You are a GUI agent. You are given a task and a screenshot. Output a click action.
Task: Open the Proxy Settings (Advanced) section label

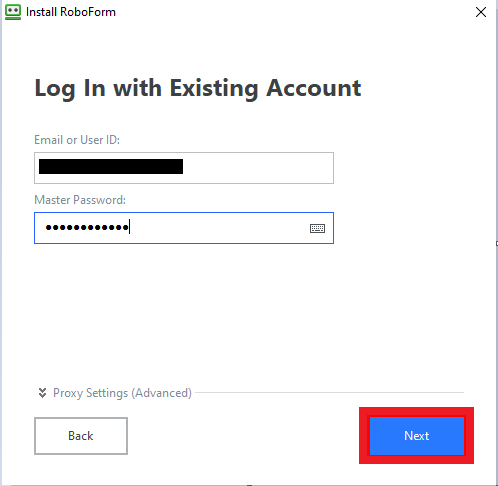[122, 393]
